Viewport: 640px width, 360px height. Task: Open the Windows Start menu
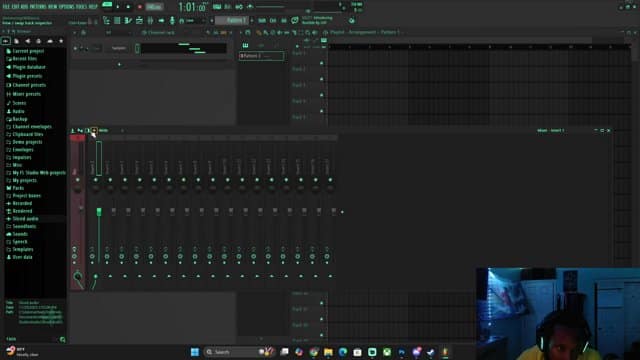[195, 352]
